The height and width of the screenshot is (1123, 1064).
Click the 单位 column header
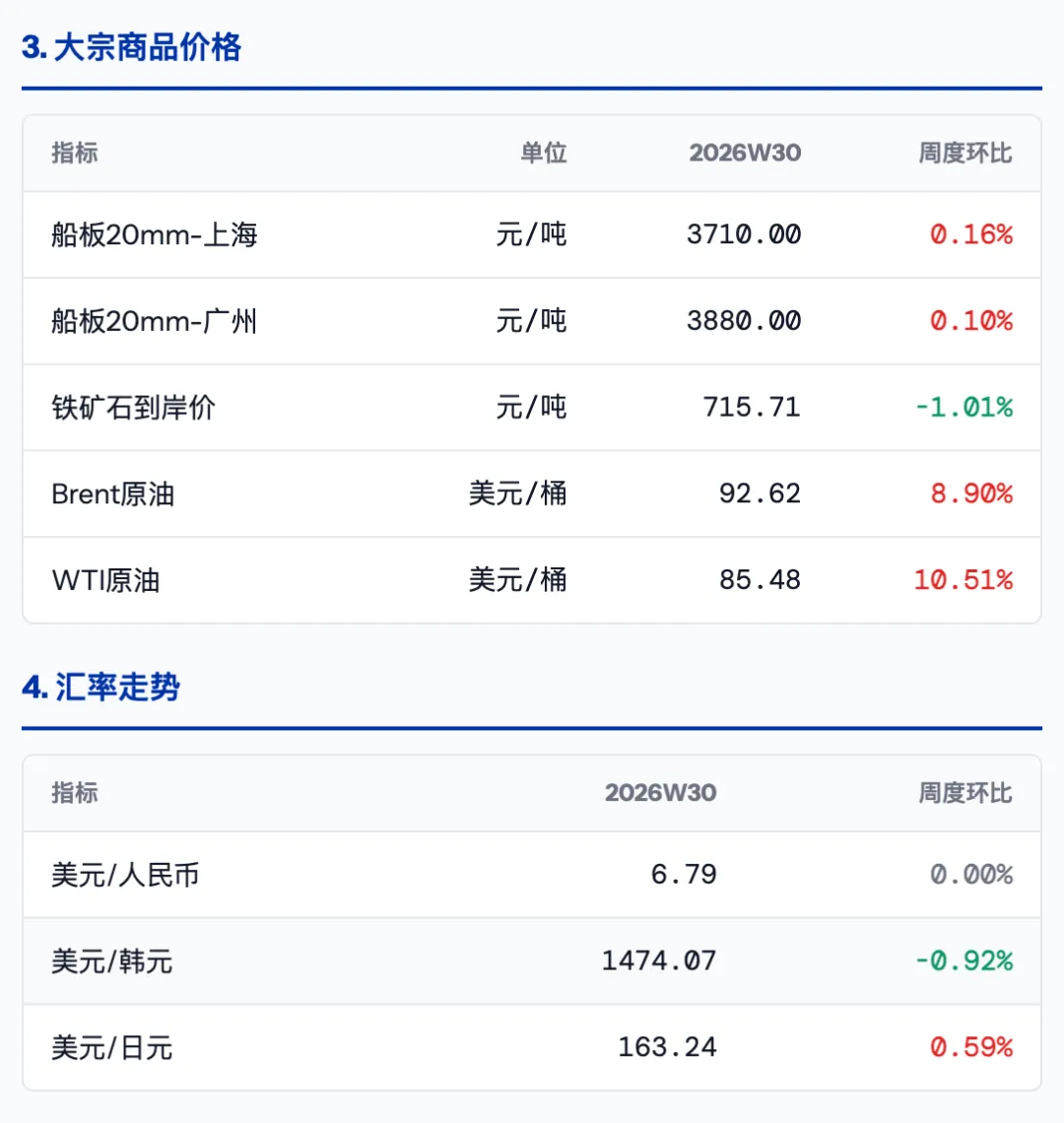pos(544,154)
